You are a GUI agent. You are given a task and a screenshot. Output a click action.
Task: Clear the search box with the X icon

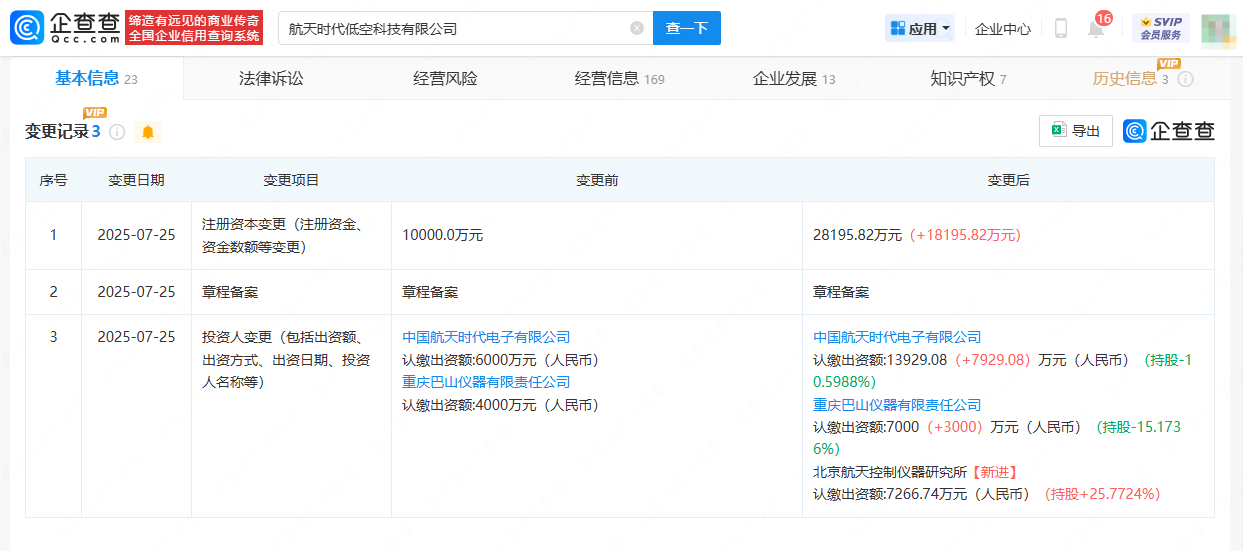637,28
